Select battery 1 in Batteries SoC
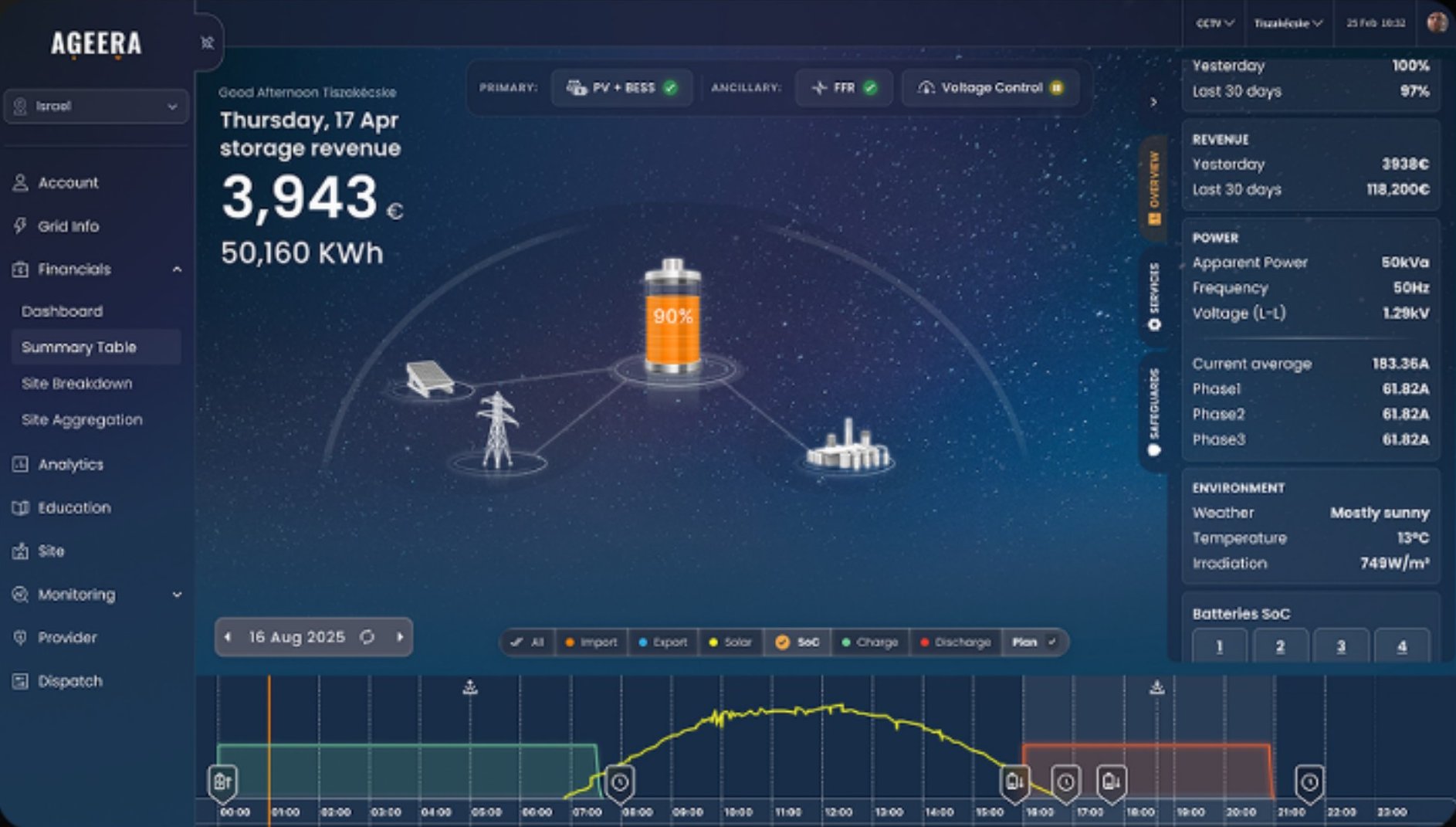The image size is (1456, 827). (x=1220, y=646)
